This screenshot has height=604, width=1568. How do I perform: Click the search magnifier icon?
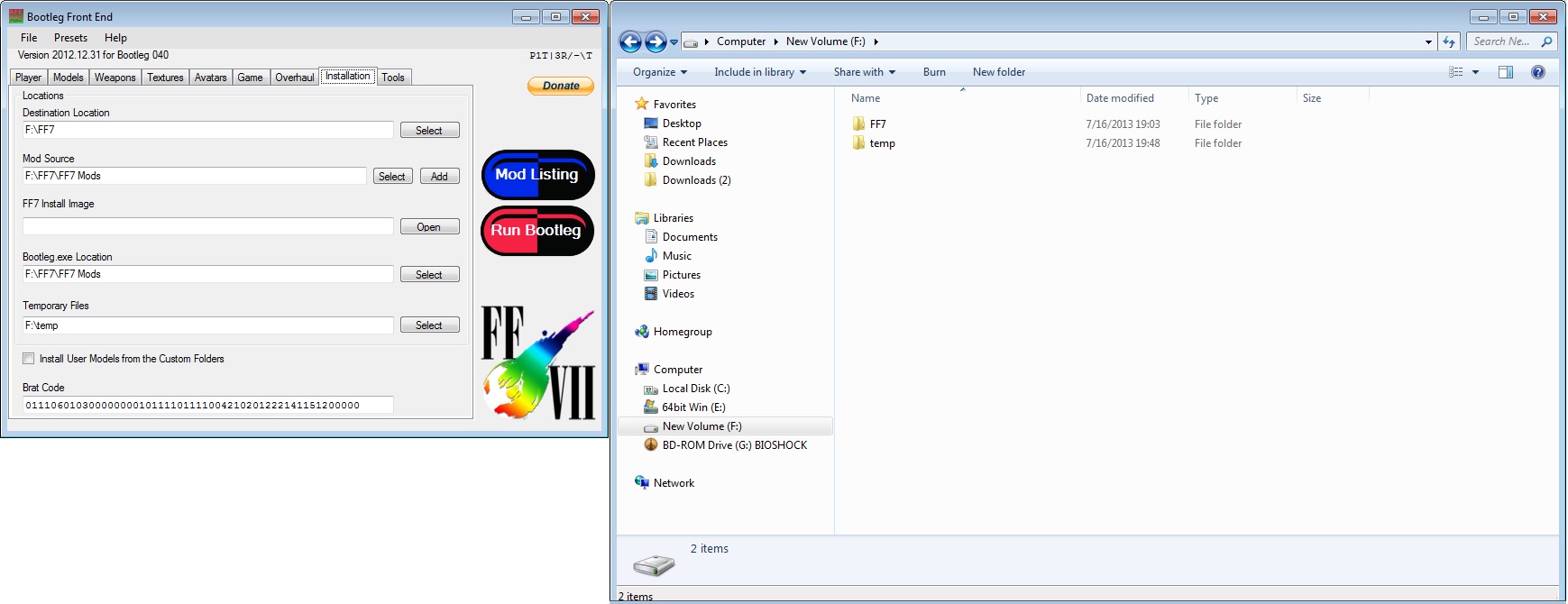pyautogui.click(x=1546, y=41)
